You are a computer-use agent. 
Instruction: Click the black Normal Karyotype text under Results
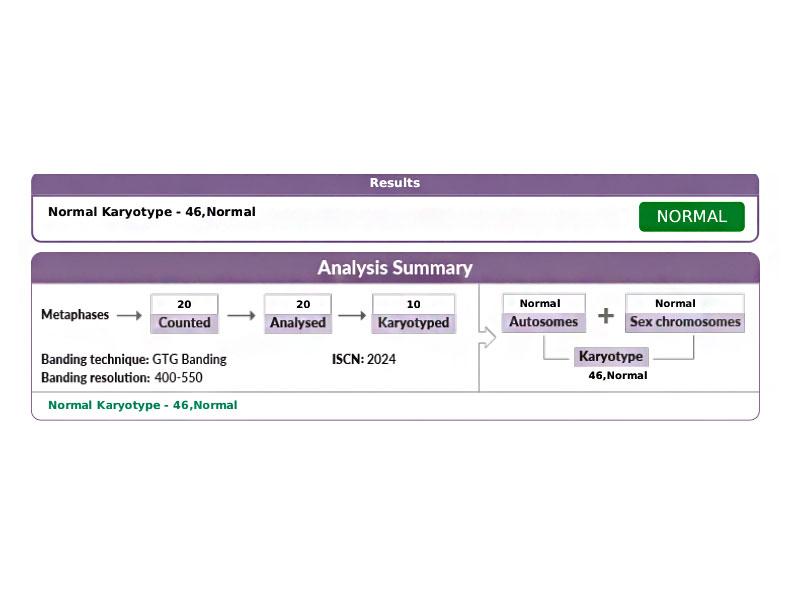[152, 211]
